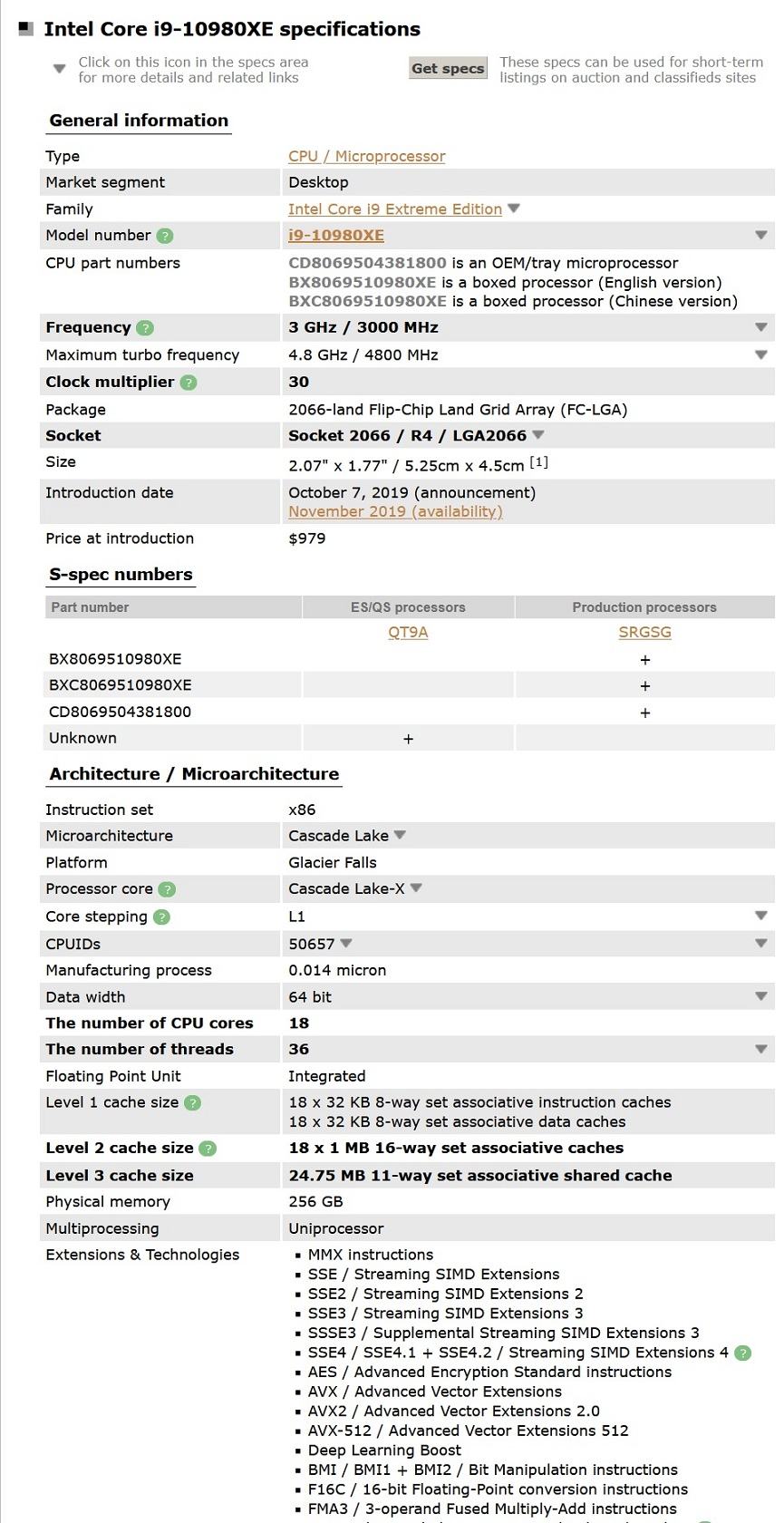The height and width of the screenshot is (1523, 784).
Task: Click the help icon after SSE4 extensions
Action: [742, 1353]
